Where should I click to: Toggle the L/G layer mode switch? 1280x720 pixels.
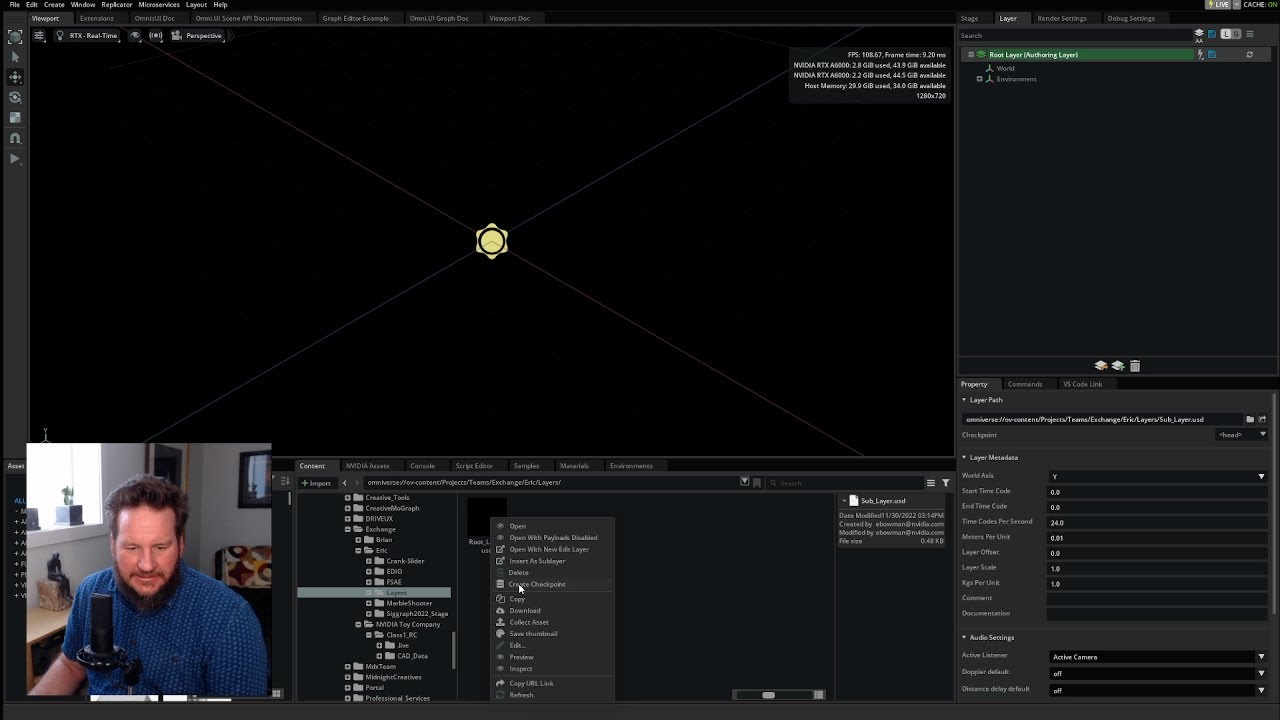(1231, 35)
